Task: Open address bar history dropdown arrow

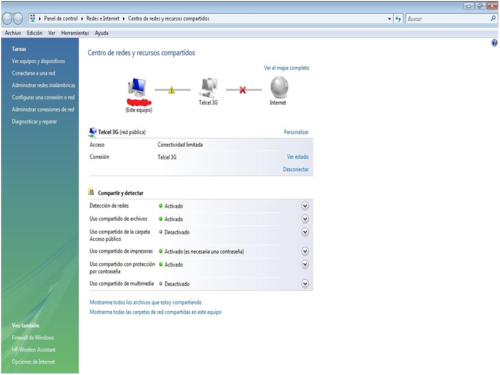Action: (x=389, y=19)
